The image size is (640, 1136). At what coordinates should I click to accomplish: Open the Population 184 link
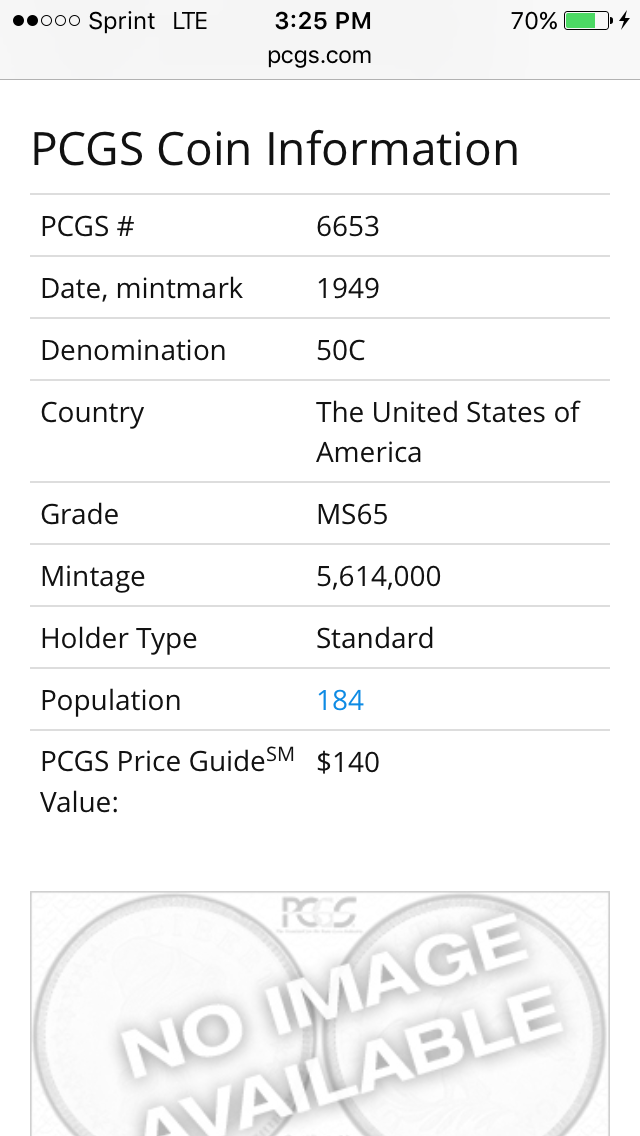pyautogui.click(x=340, y=700)
